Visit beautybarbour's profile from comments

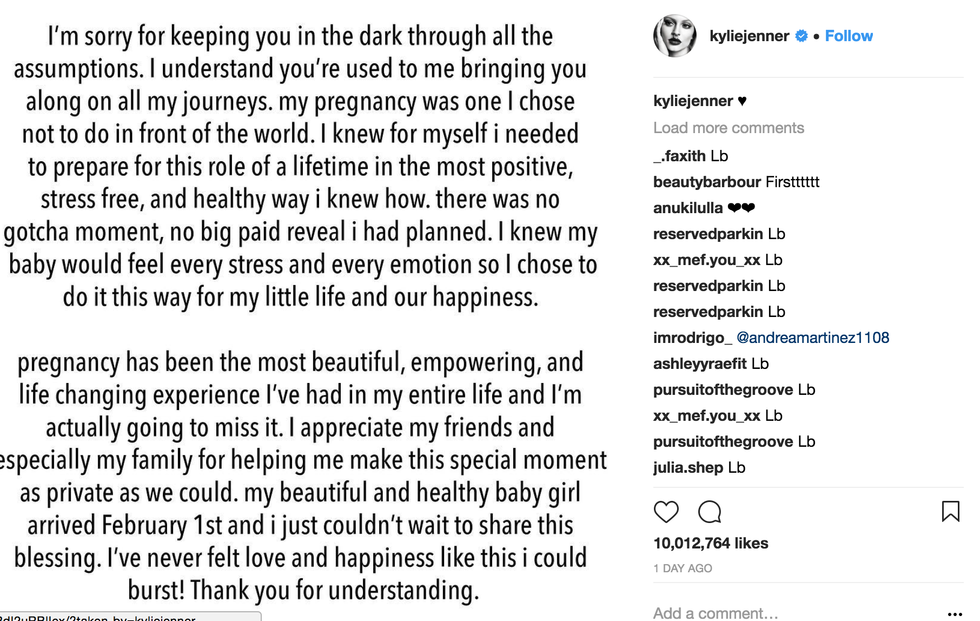[707, 182]
